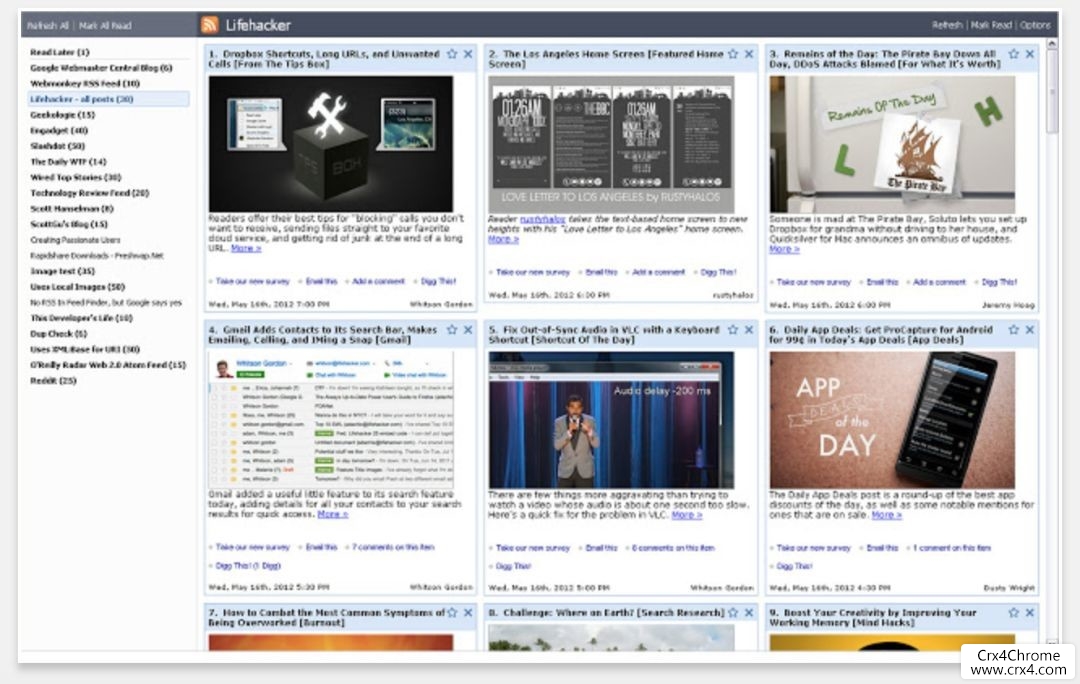The height and width of the screenshot is (684, 1080).
Task: Click More link in Los Angeles Home Screen summary
Action: coord(503,239)
